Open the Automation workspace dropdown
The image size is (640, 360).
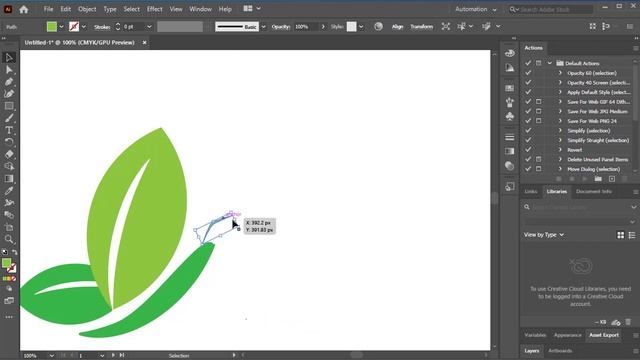[x=476, y=9]
